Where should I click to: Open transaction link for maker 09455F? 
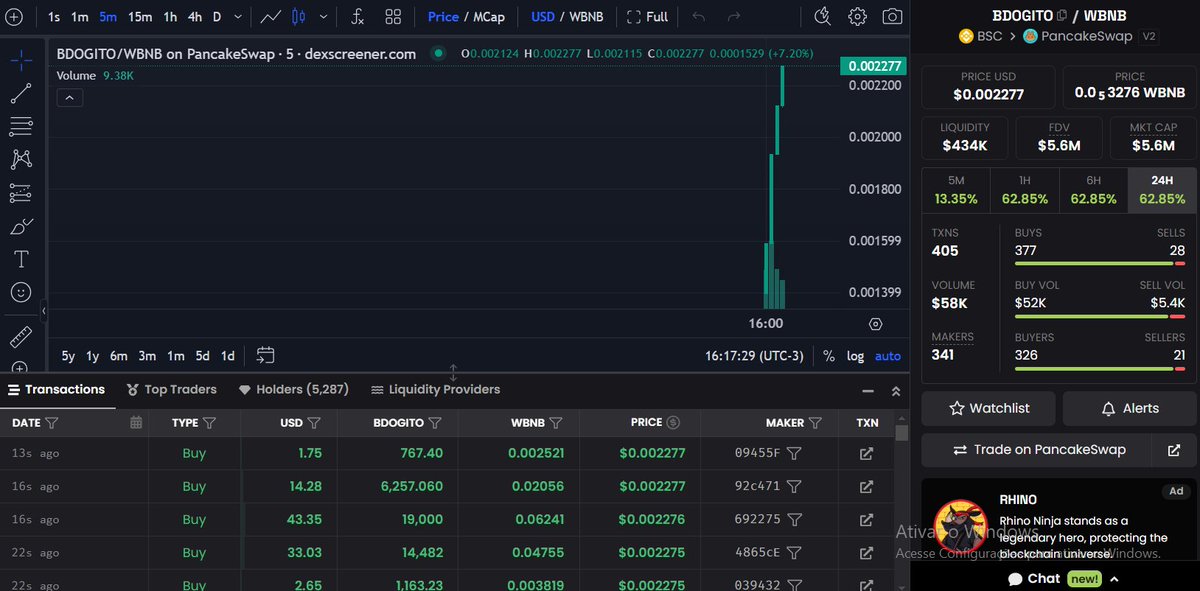(866, 453)
